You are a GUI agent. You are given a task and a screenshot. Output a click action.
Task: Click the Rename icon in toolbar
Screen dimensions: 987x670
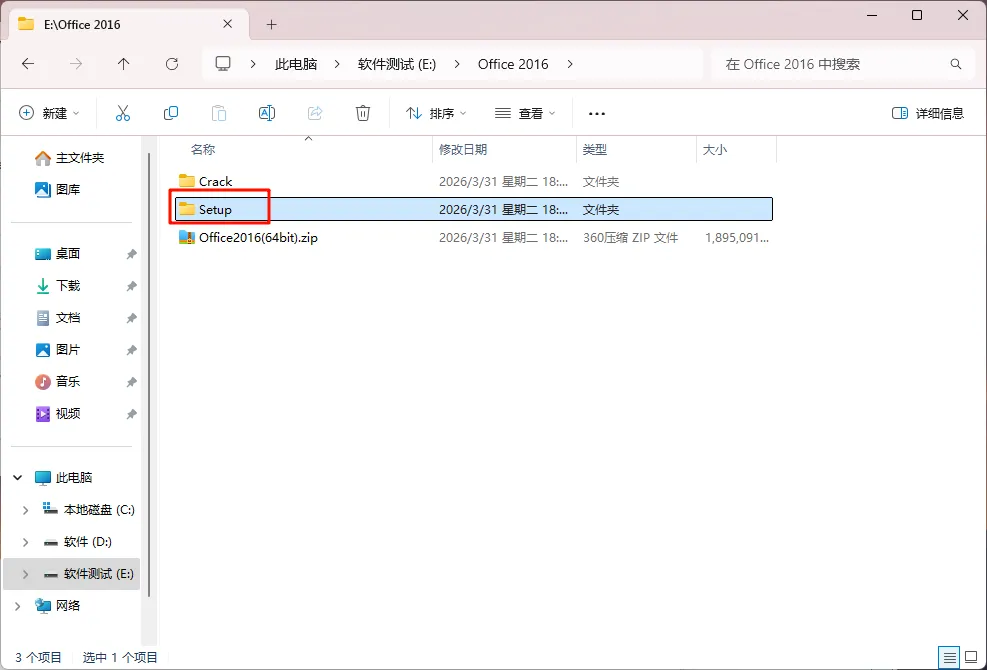click(x=267, y=113)
